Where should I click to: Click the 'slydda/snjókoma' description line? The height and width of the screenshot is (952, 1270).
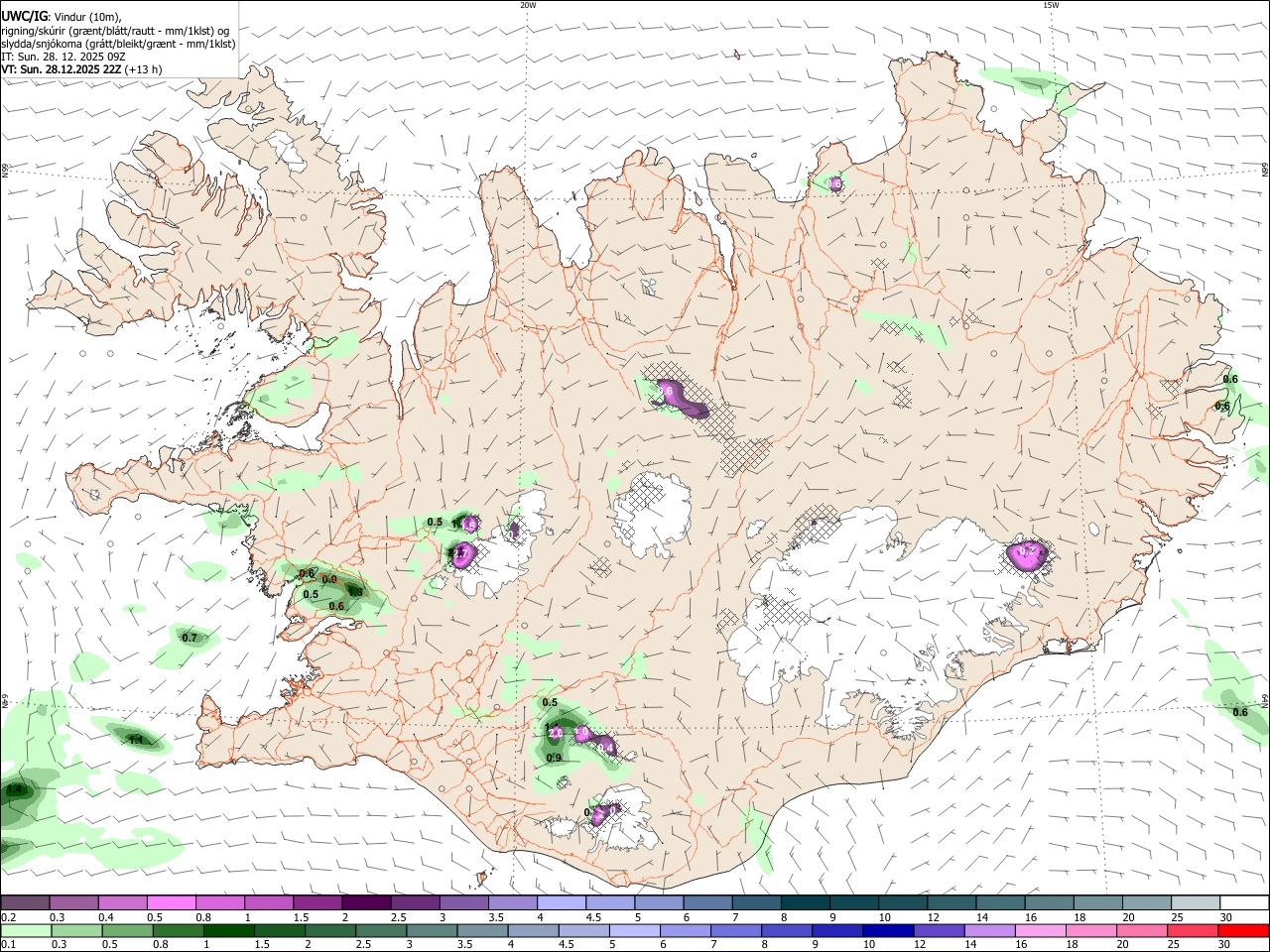[x=118, y=44]
